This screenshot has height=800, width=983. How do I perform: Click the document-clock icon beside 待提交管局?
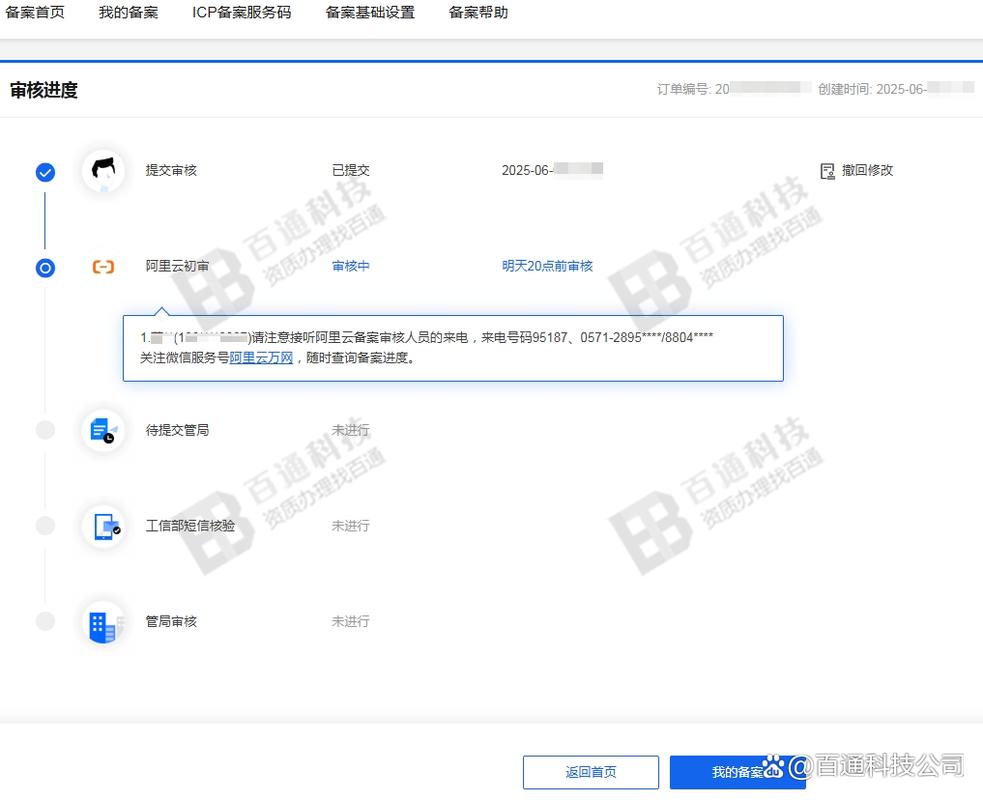point(103,430)
